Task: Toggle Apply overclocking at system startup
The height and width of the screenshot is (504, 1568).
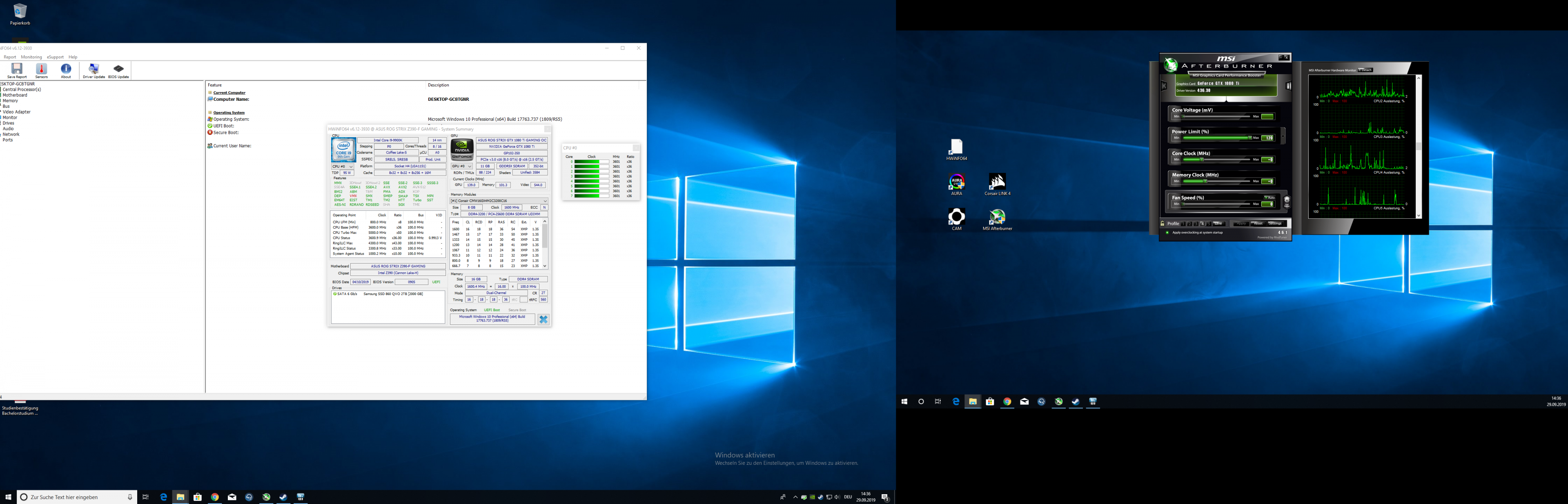Action: pyautogui.click(x=1167, y=233)
